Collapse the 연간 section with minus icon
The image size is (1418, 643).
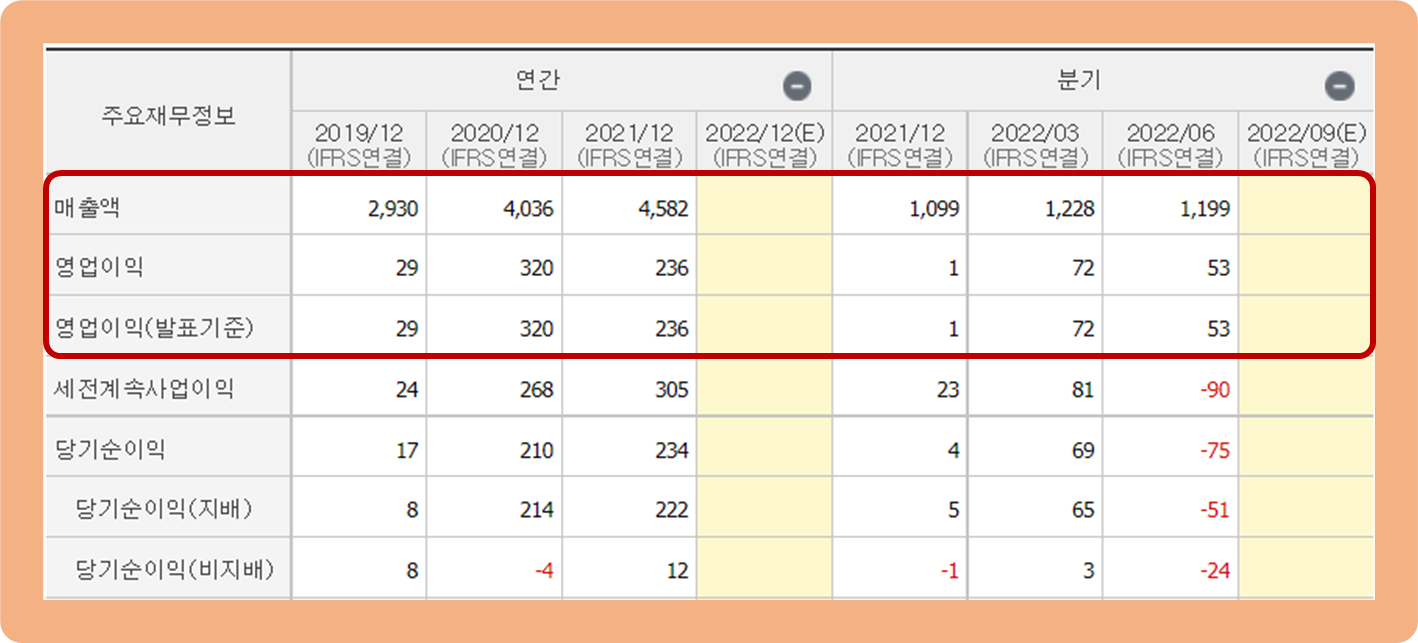click(x=797, y=86)
